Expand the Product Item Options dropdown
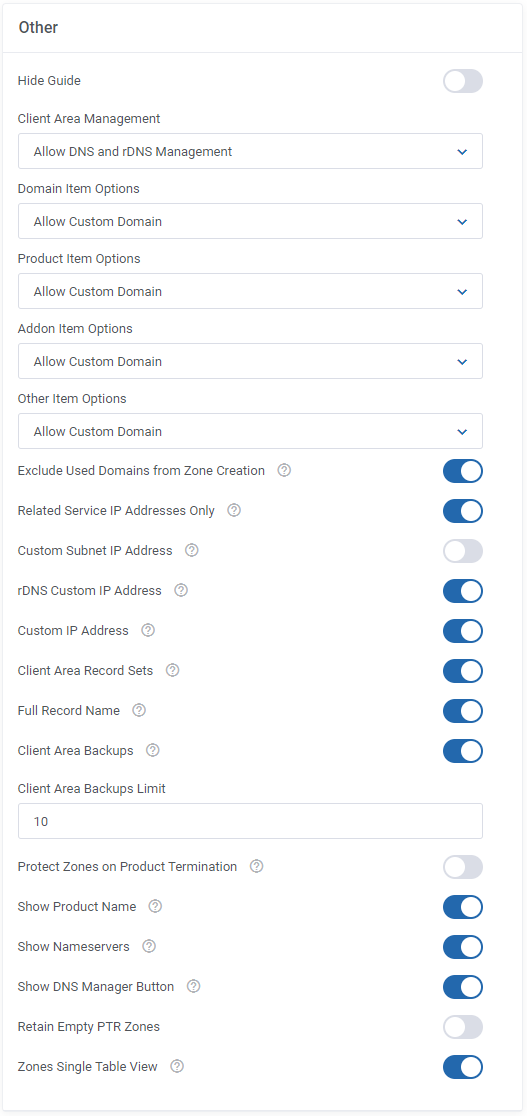This screenshot has width=527, height=1116. [250, 291]
